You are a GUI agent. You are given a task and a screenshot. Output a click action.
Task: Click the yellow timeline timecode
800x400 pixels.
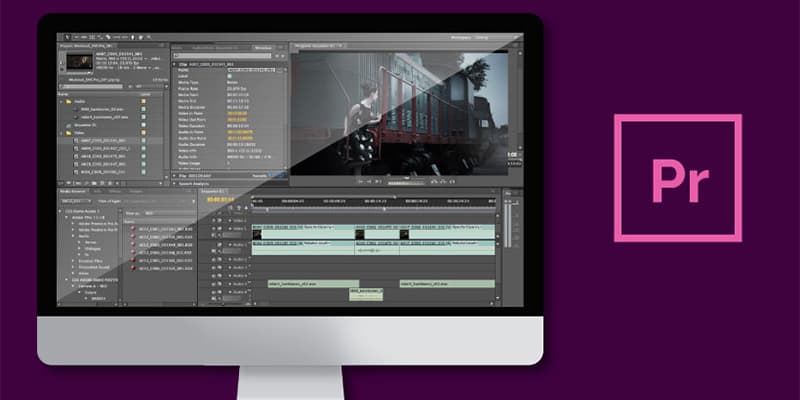tap(220, 199)
